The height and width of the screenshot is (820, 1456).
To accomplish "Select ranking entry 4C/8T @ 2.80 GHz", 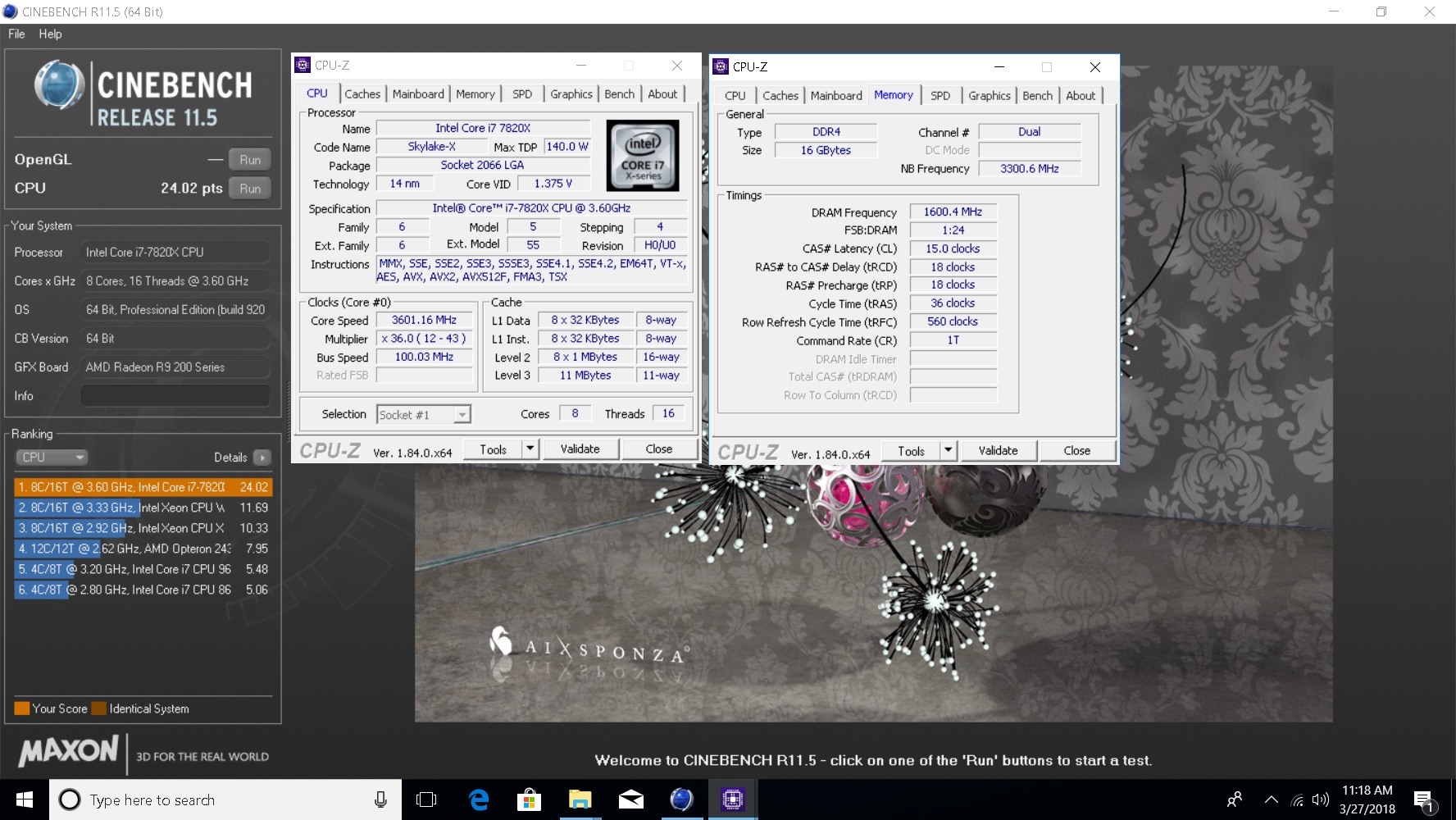I will click(143, 590).
